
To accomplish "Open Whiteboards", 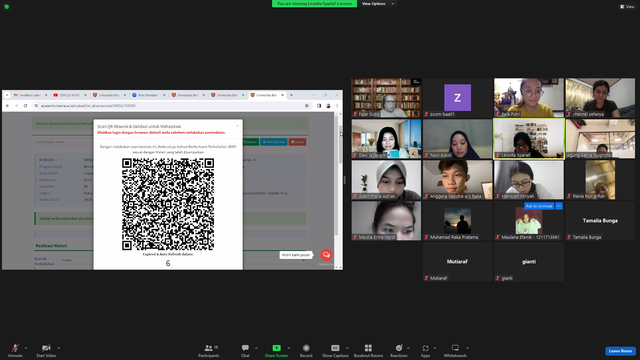I will pyautogui.click(x=455, y=350).
